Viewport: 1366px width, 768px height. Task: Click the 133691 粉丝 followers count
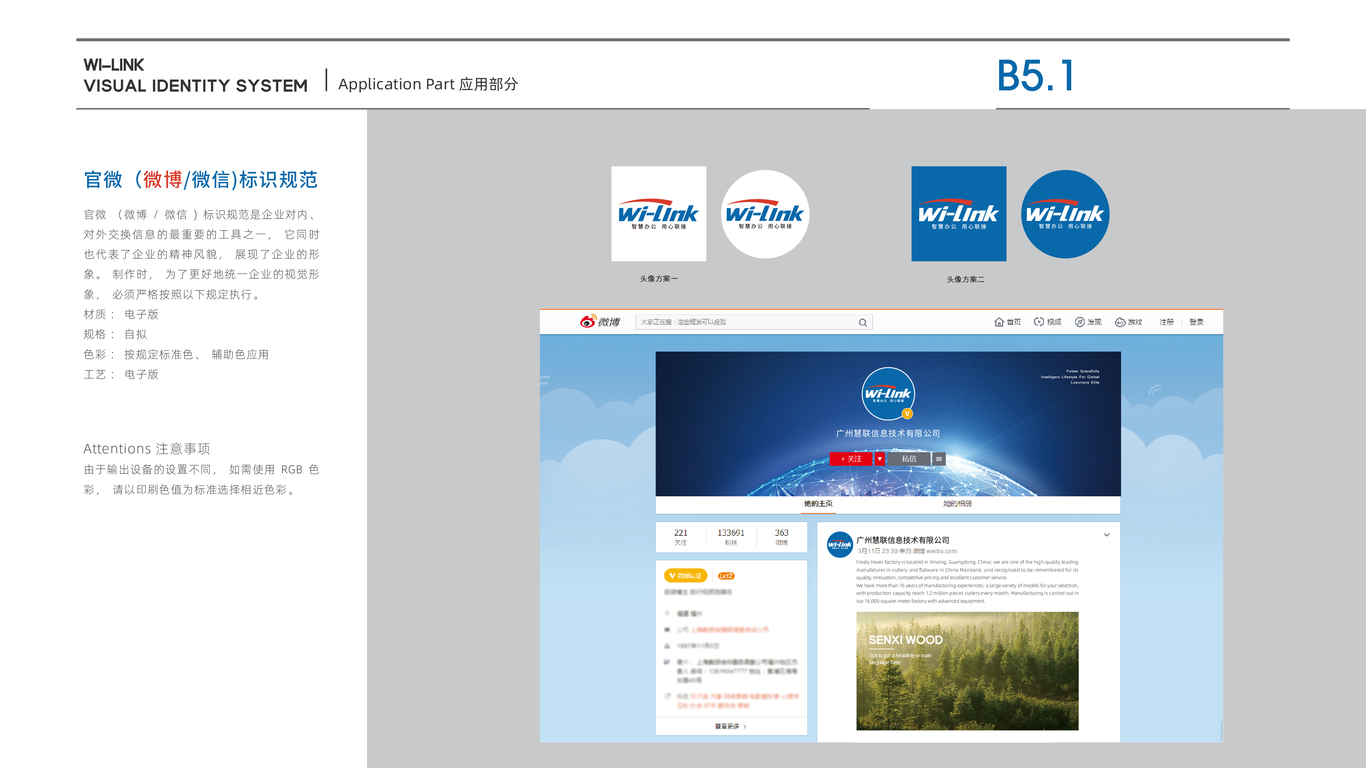click(731, 537)
